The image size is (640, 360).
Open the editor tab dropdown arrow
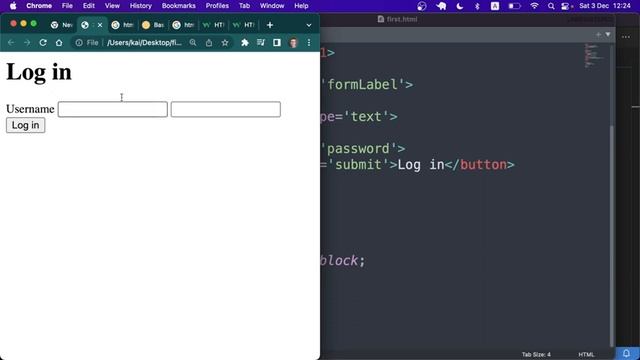[608, 35]
